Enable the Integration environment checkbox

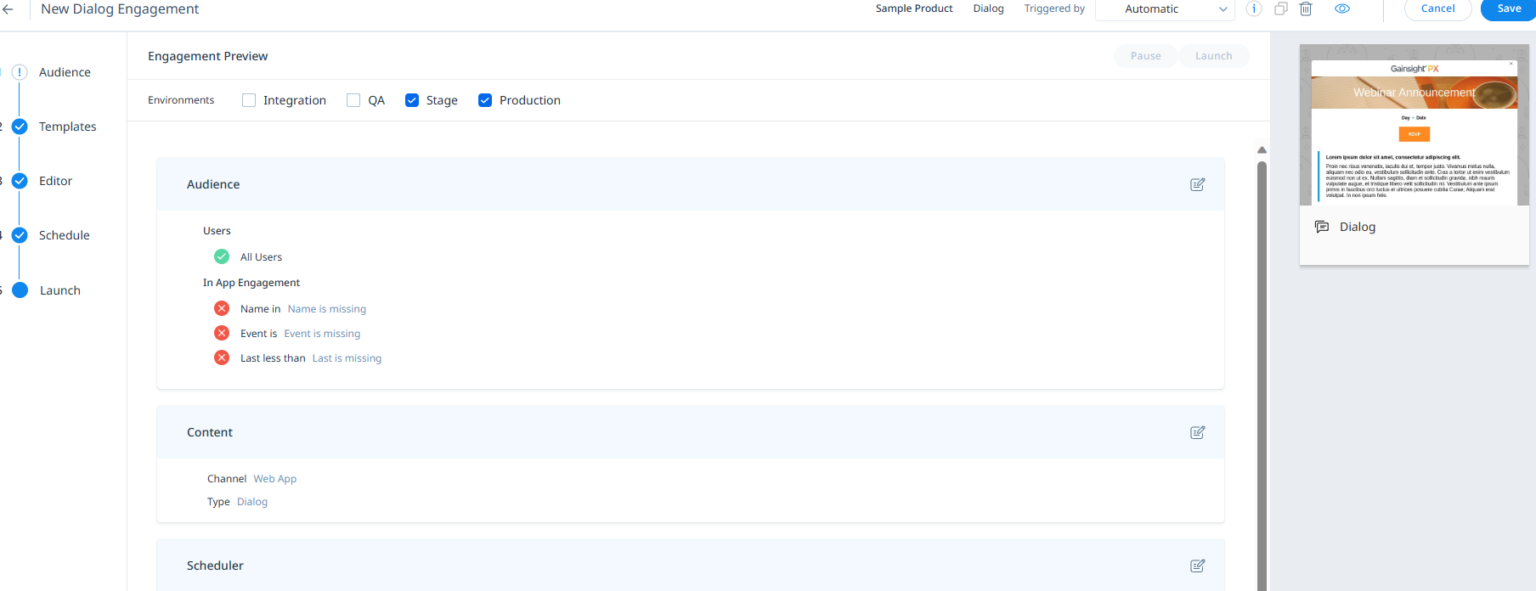(248, 100)
